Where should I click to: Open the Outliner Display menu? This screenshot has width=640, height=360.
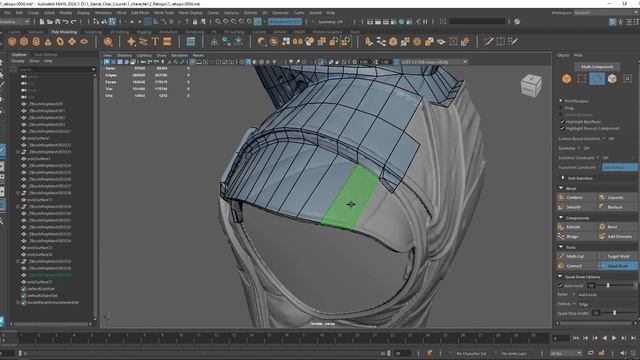[18, 61]
